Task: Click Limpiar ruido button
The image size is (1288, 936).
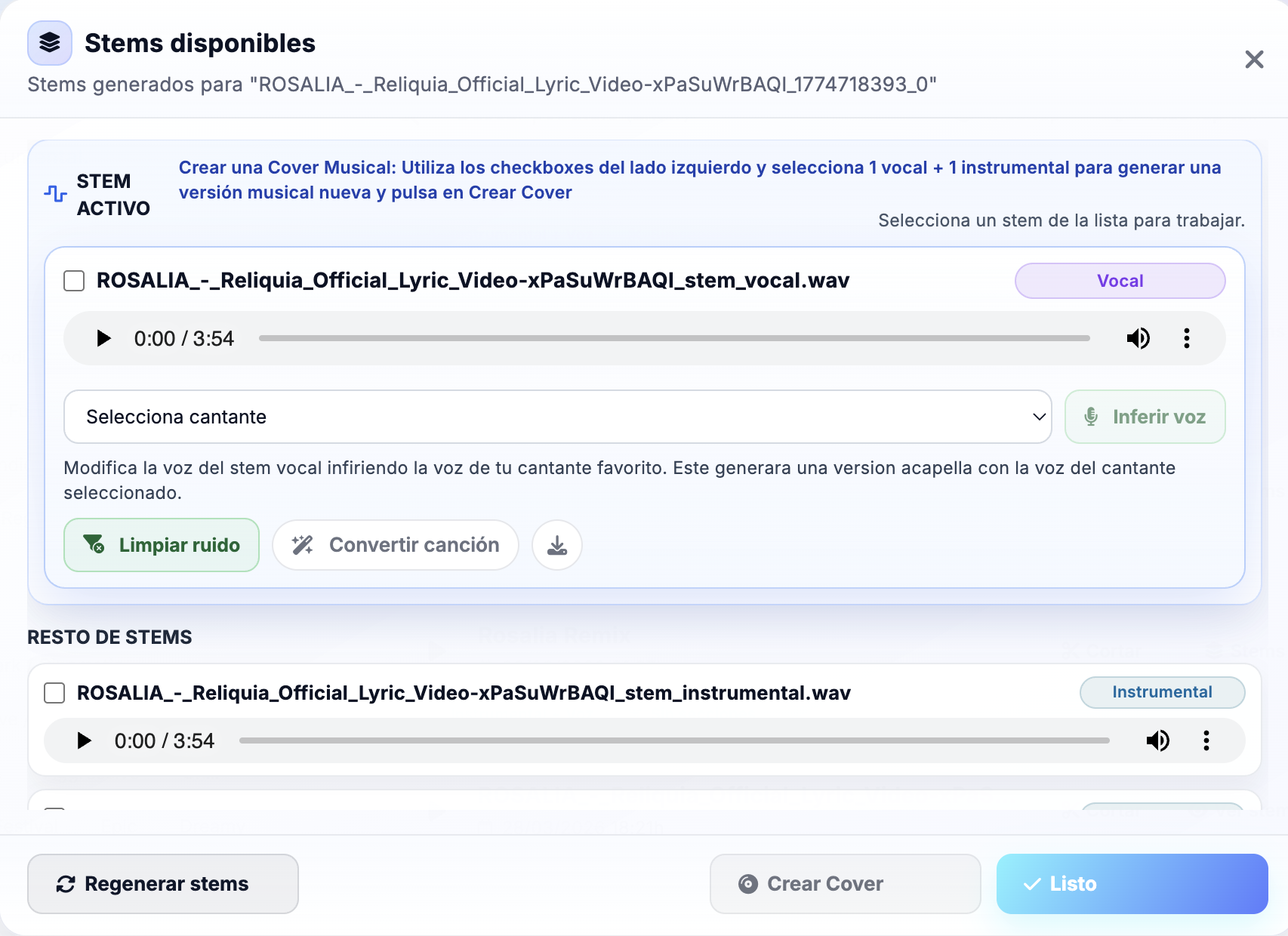Action: tap(162, 545)
